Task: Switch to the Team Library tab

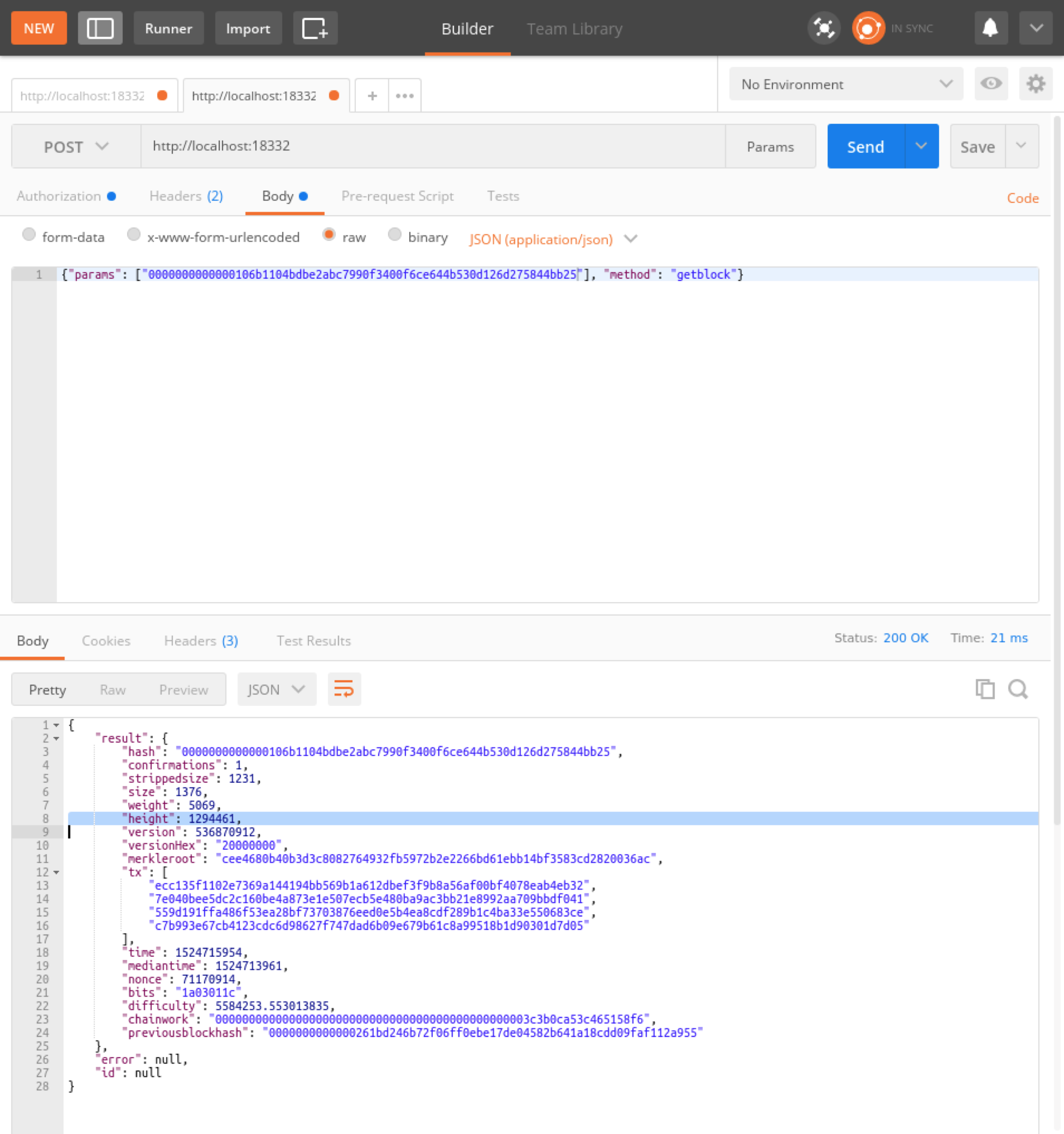Action: click(x=574, y=28)
